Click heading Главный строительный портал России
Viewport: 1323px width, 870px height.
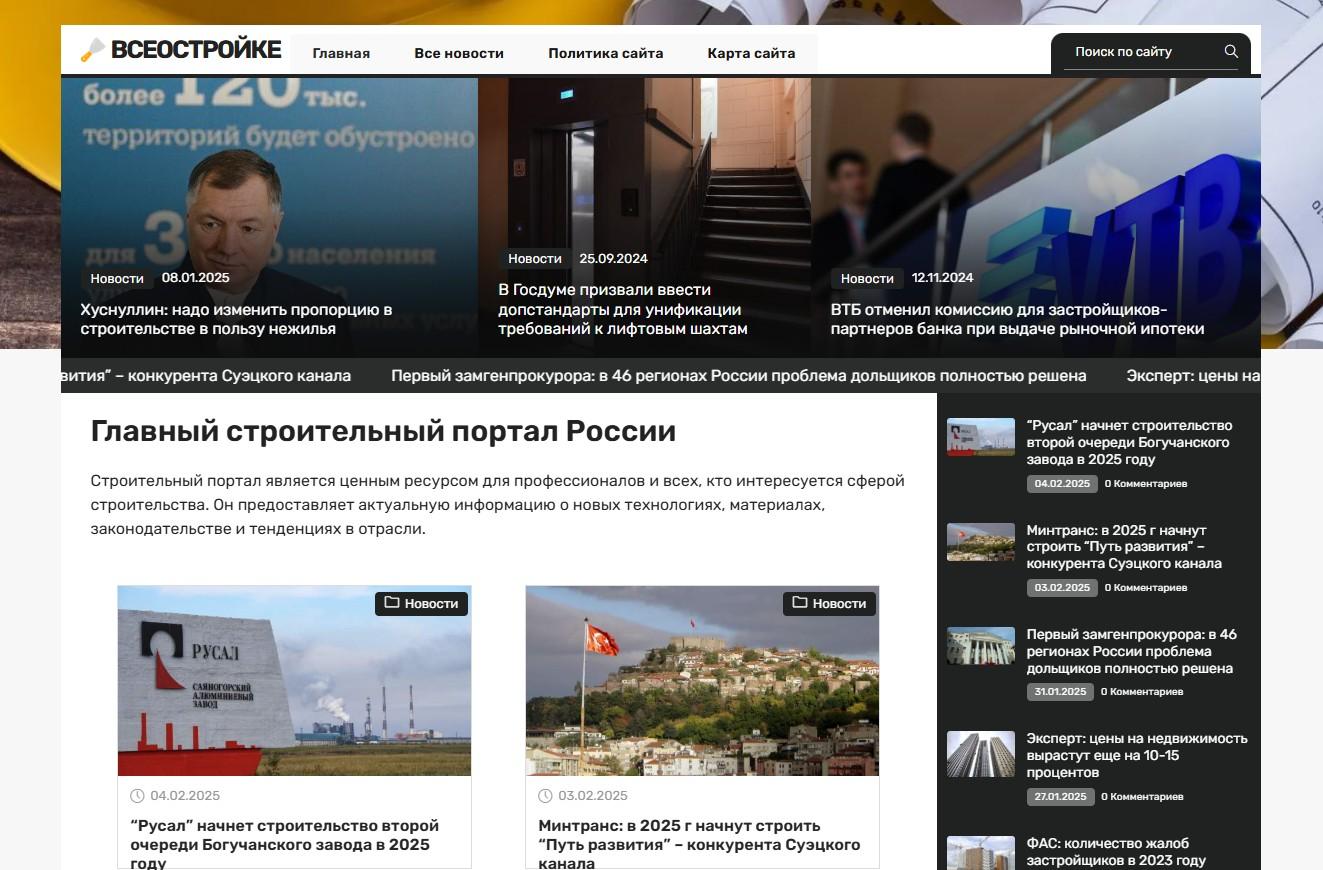pyautogui.click(x=383, y=431)
